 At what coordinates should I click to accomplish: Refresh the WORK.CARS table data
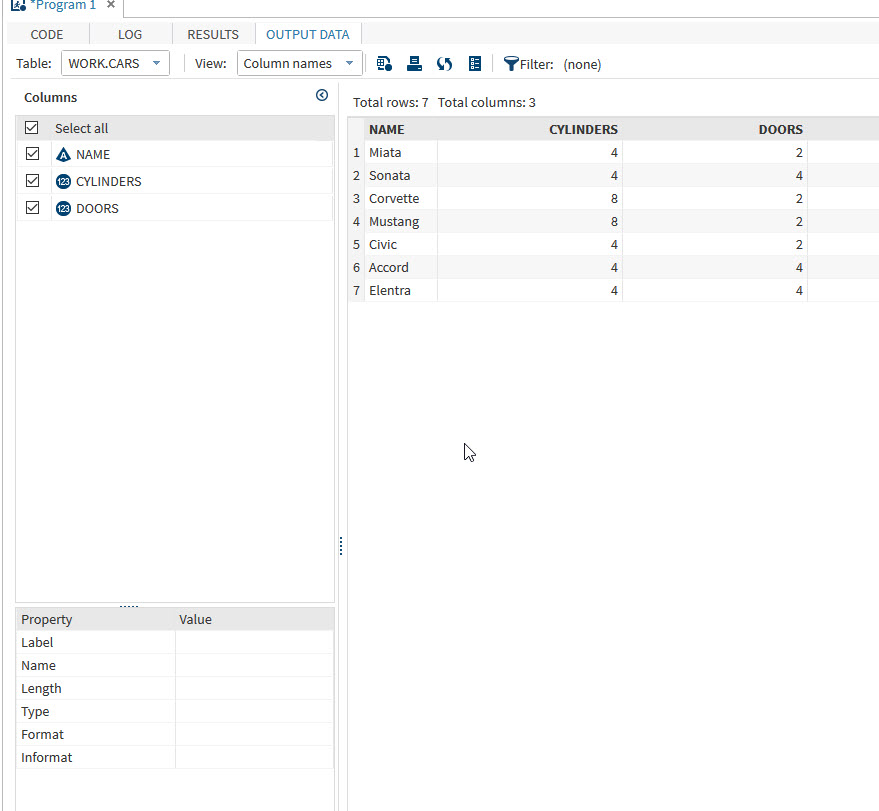[444, 63]
